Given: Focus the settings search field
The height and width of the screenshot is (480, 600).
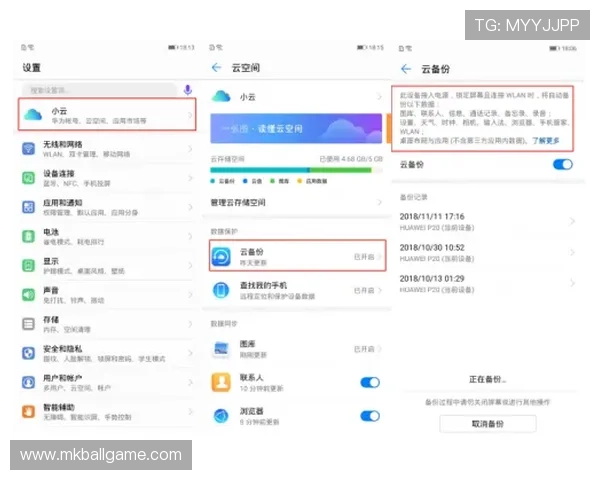Looking at the screenshot, I should point(99,90).
